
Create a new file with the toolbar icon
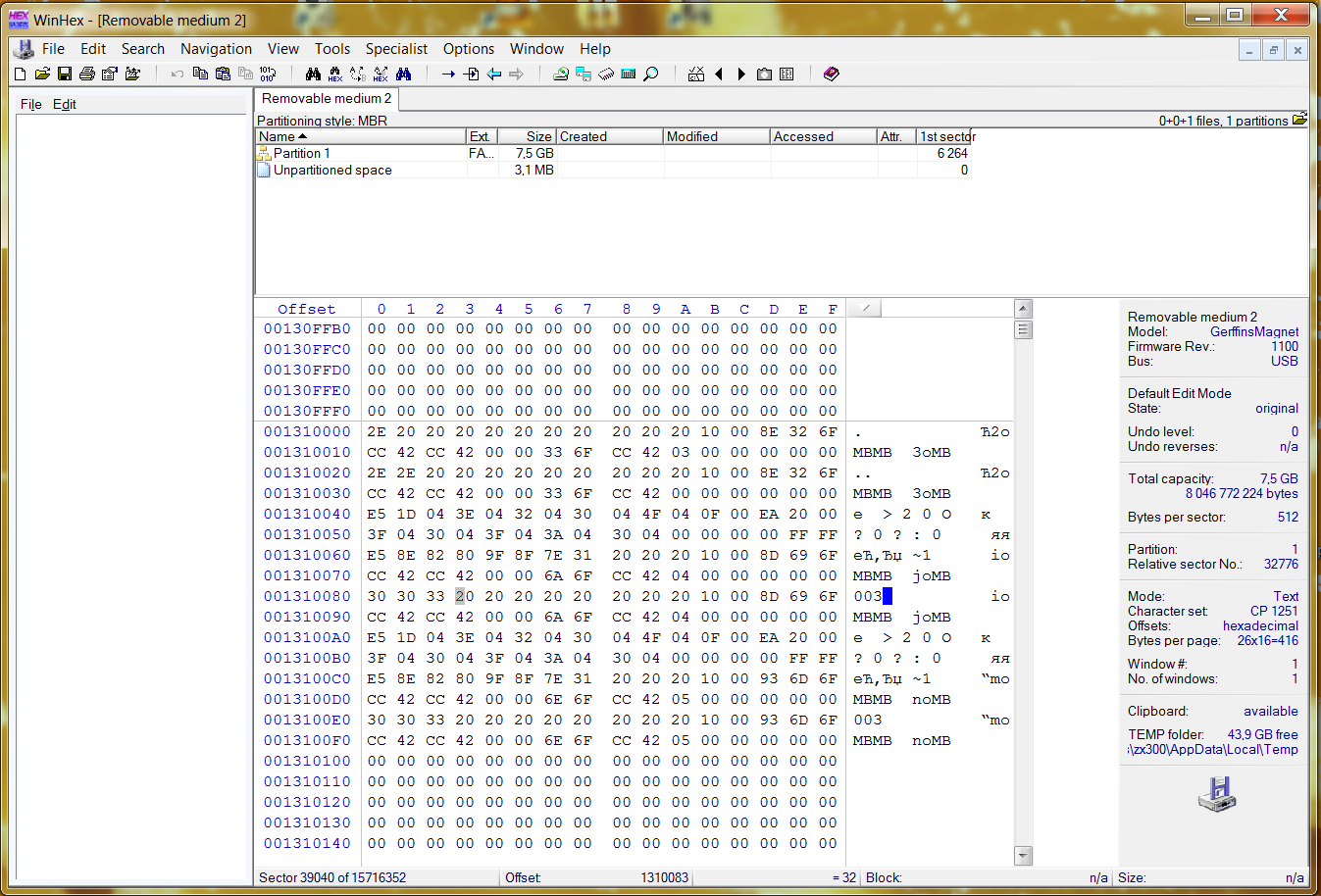tap(20, 74)
